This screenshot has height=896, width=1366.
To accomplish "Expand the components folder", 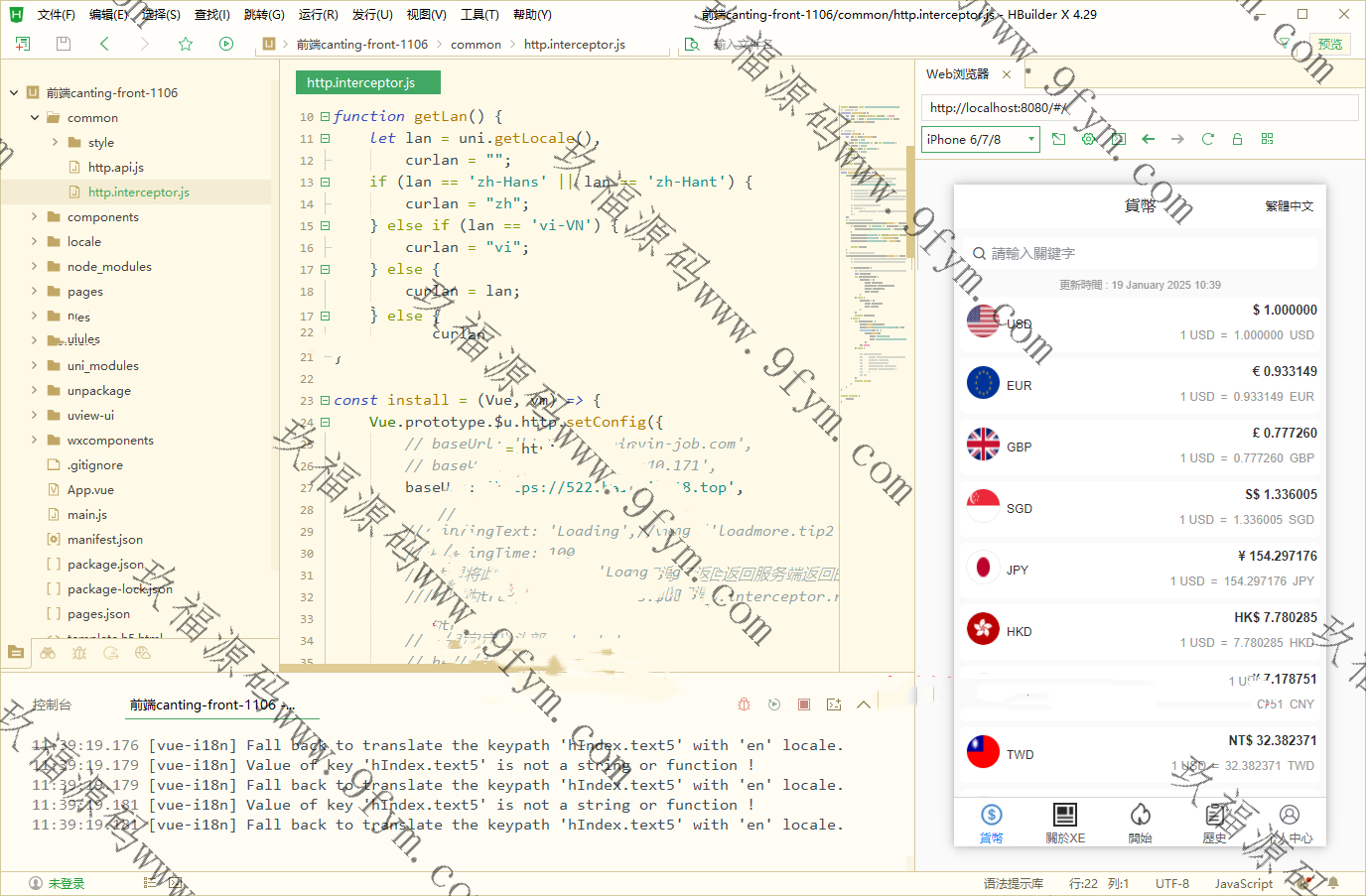I will point(35,217).
